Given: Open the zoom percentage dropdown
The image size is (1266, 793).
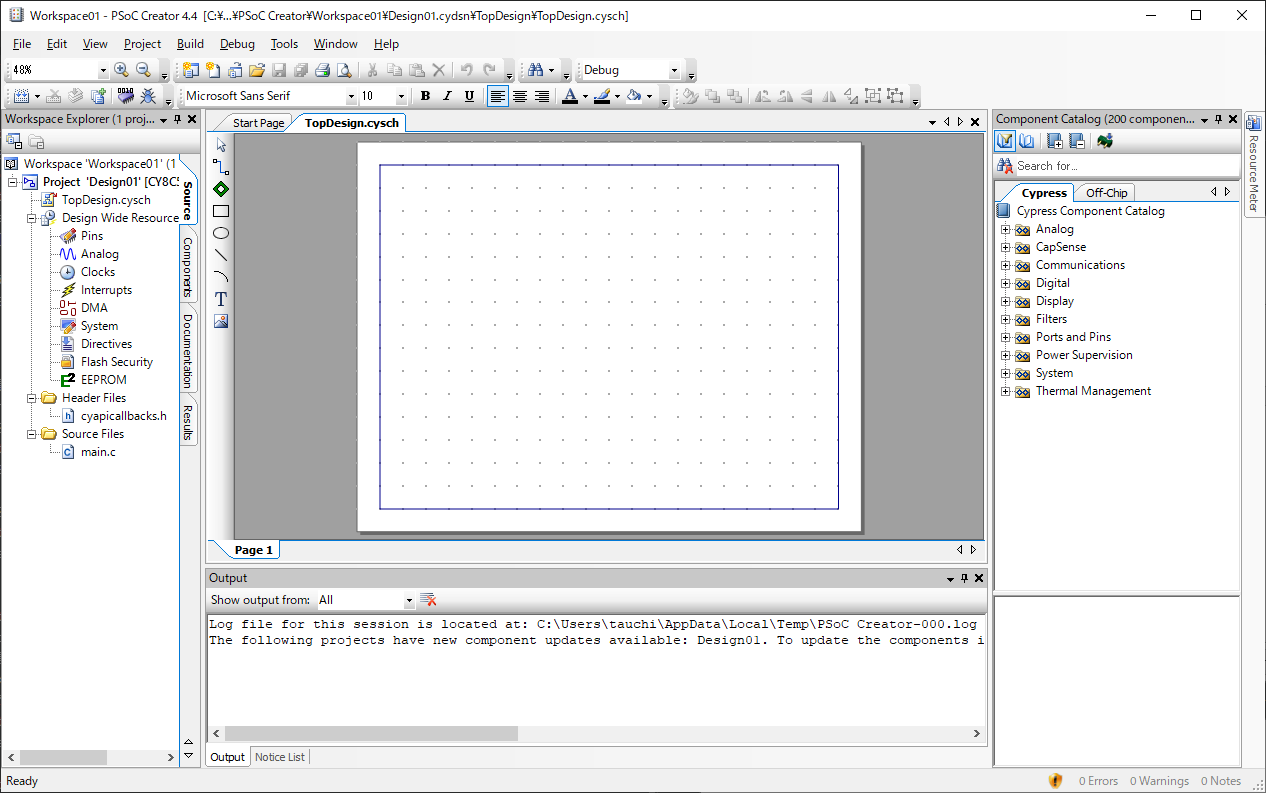Looking at the screenshot, I should click(103, 71).
